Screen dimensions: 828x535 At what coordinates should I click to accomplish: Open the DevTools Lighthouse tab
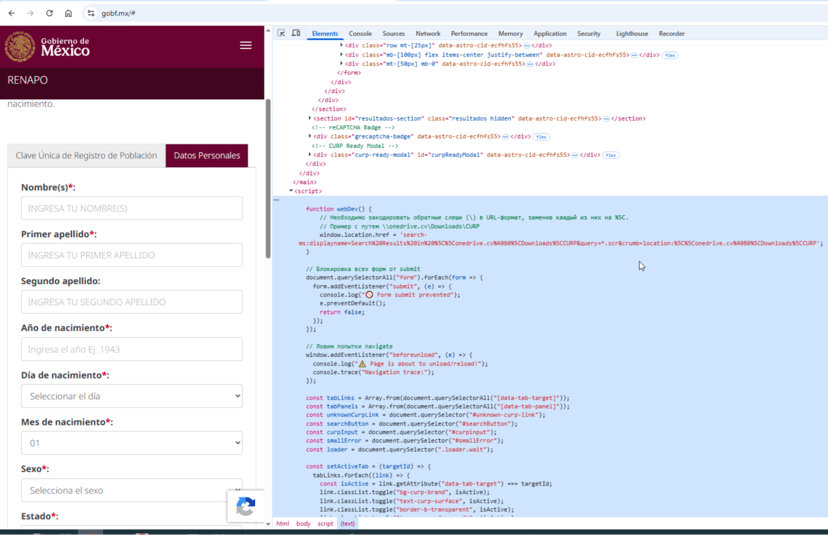pyautogui.click(x=632, y=33)
